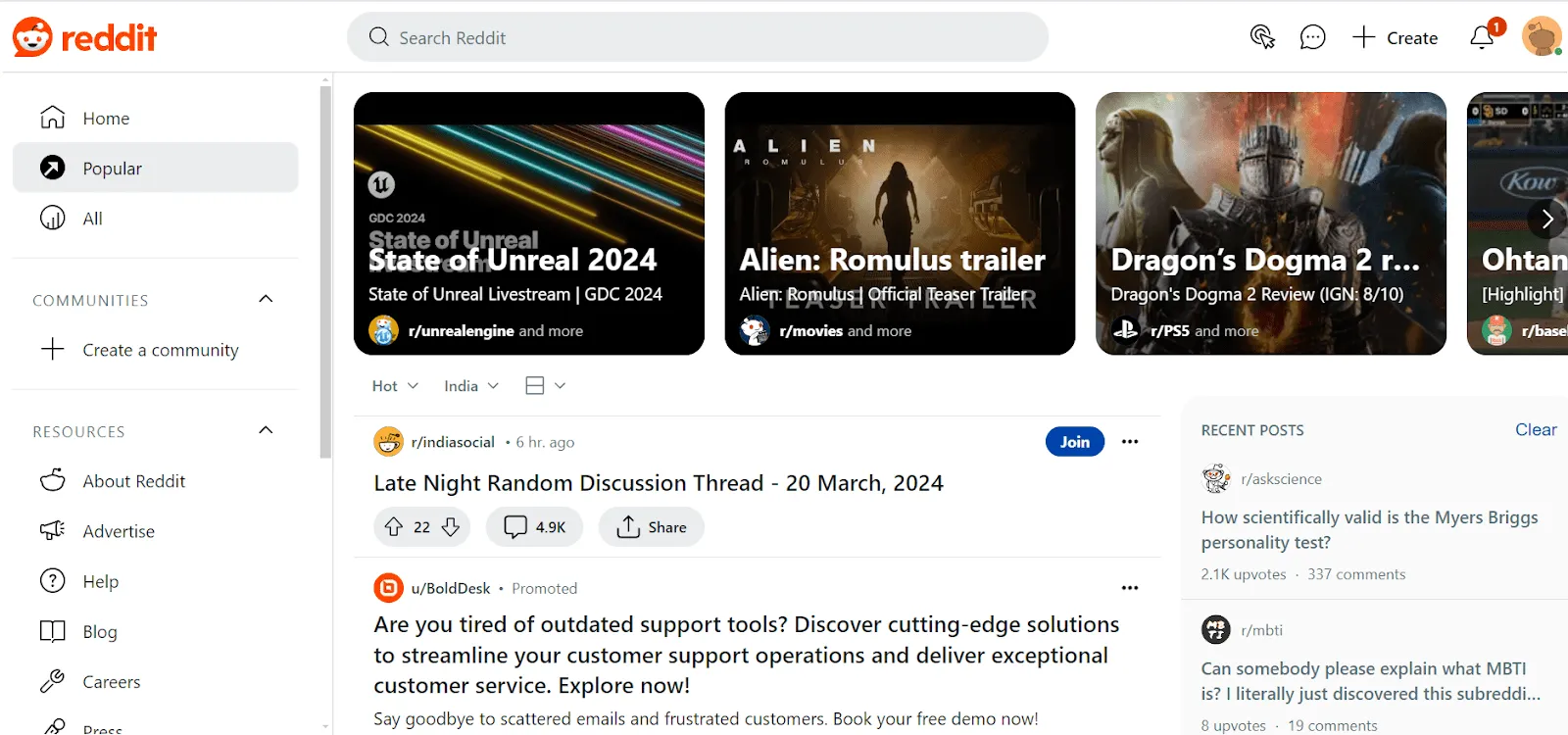Collapse the Resources section
Screen dimensions: 1568x735
(x=266, y=430)
